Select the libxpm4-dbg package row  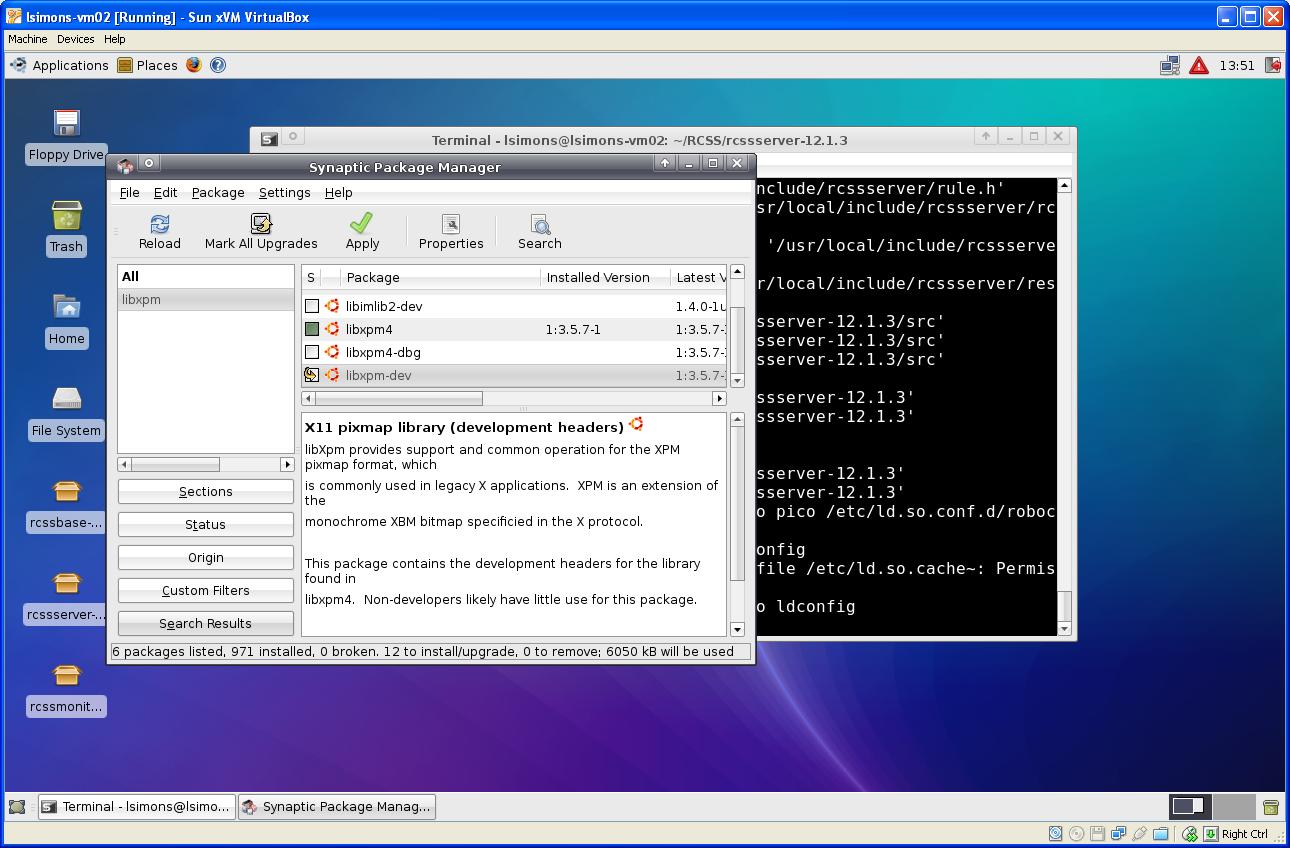tap(514, 352)
